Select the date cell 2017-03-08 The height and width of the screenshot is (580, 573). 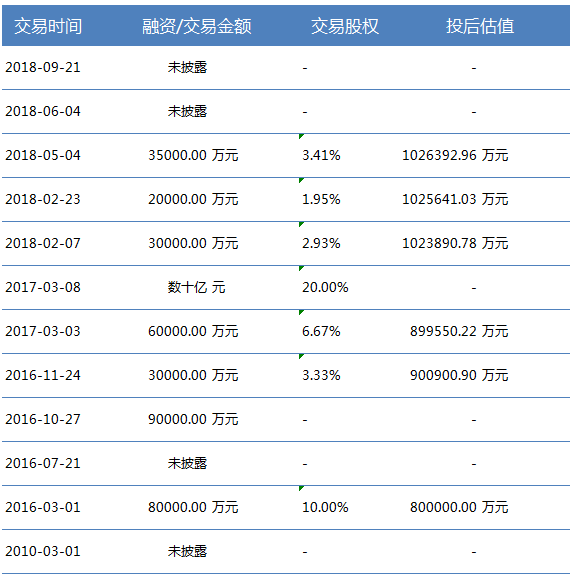pyautogui.click(x=43, y=287)
